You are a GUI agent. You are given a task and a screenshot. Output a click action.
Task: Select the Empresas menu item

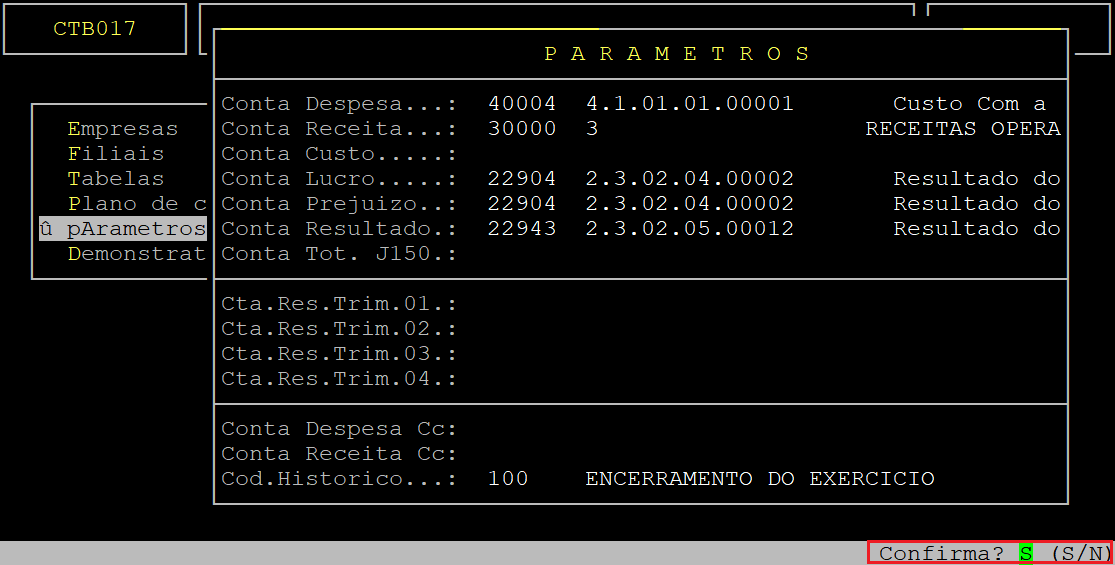(122, 129)
